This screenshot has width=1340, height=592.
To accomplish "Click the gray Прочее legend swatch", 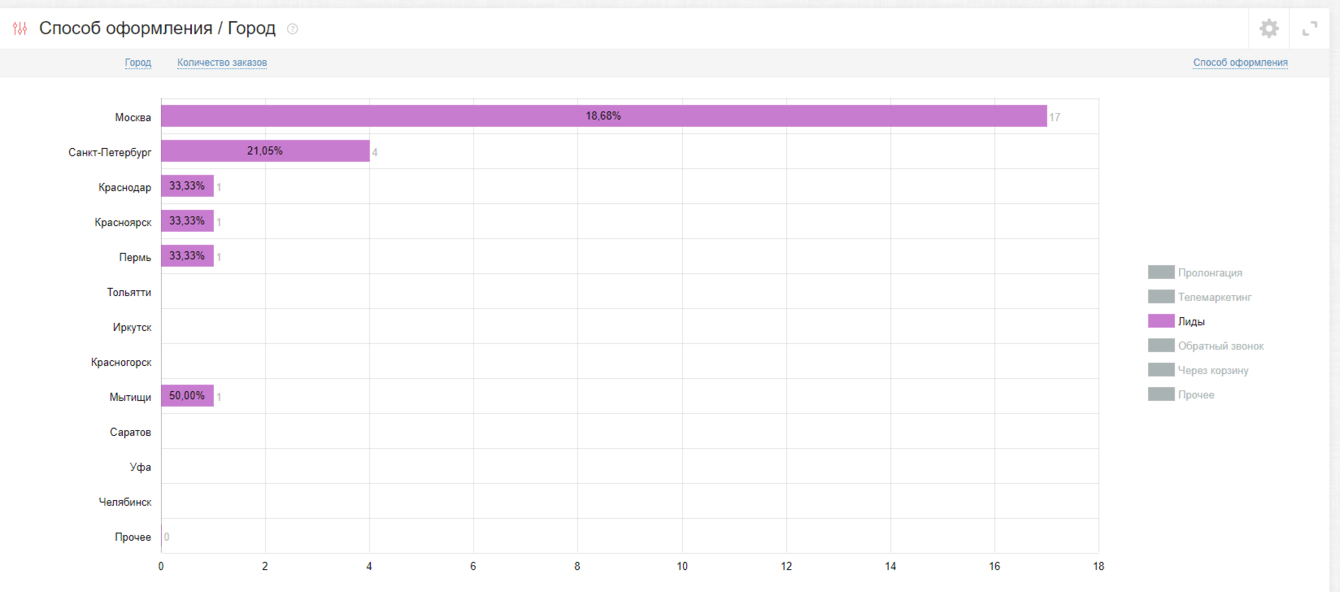I will tap(1161, 395).
